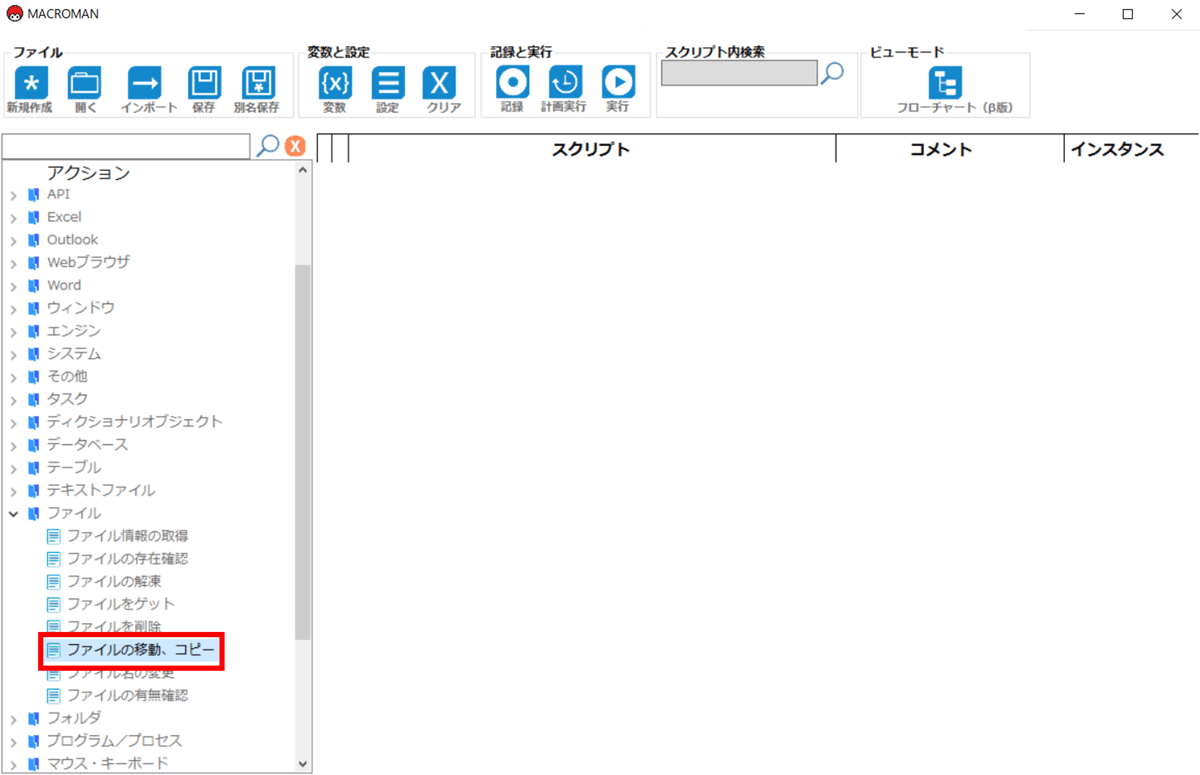Viewport: 1200px width, 775px height.
Task: Select the テキストファイル category
Action: (x=101, y=490)
